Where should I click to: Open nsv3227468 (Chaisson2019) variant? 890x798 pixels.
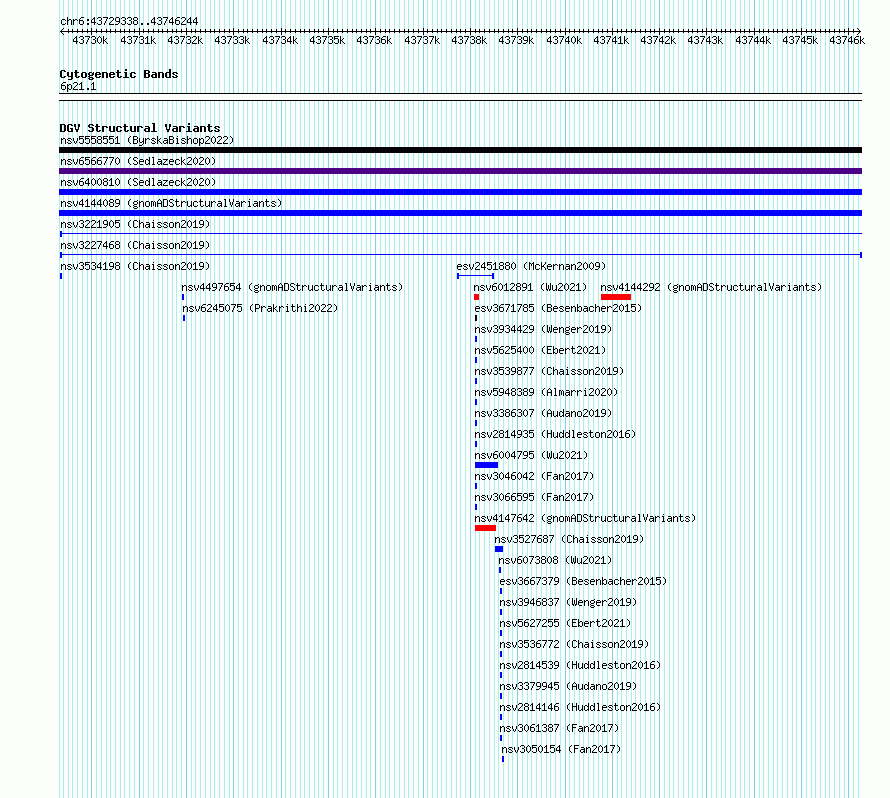(x=135, y=245)
